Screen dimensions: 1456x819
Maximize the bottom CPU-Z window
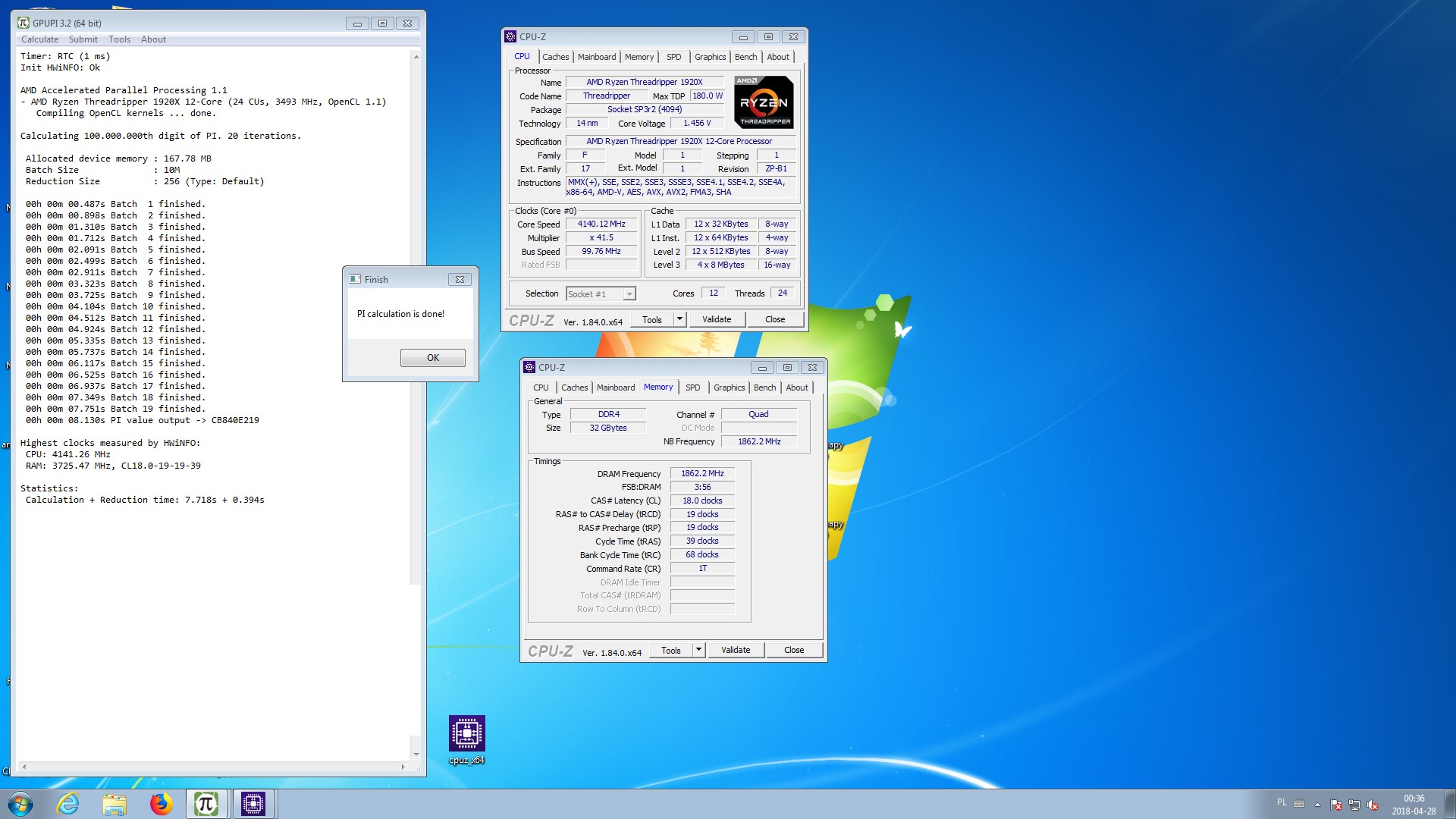[x=787, y=368]
